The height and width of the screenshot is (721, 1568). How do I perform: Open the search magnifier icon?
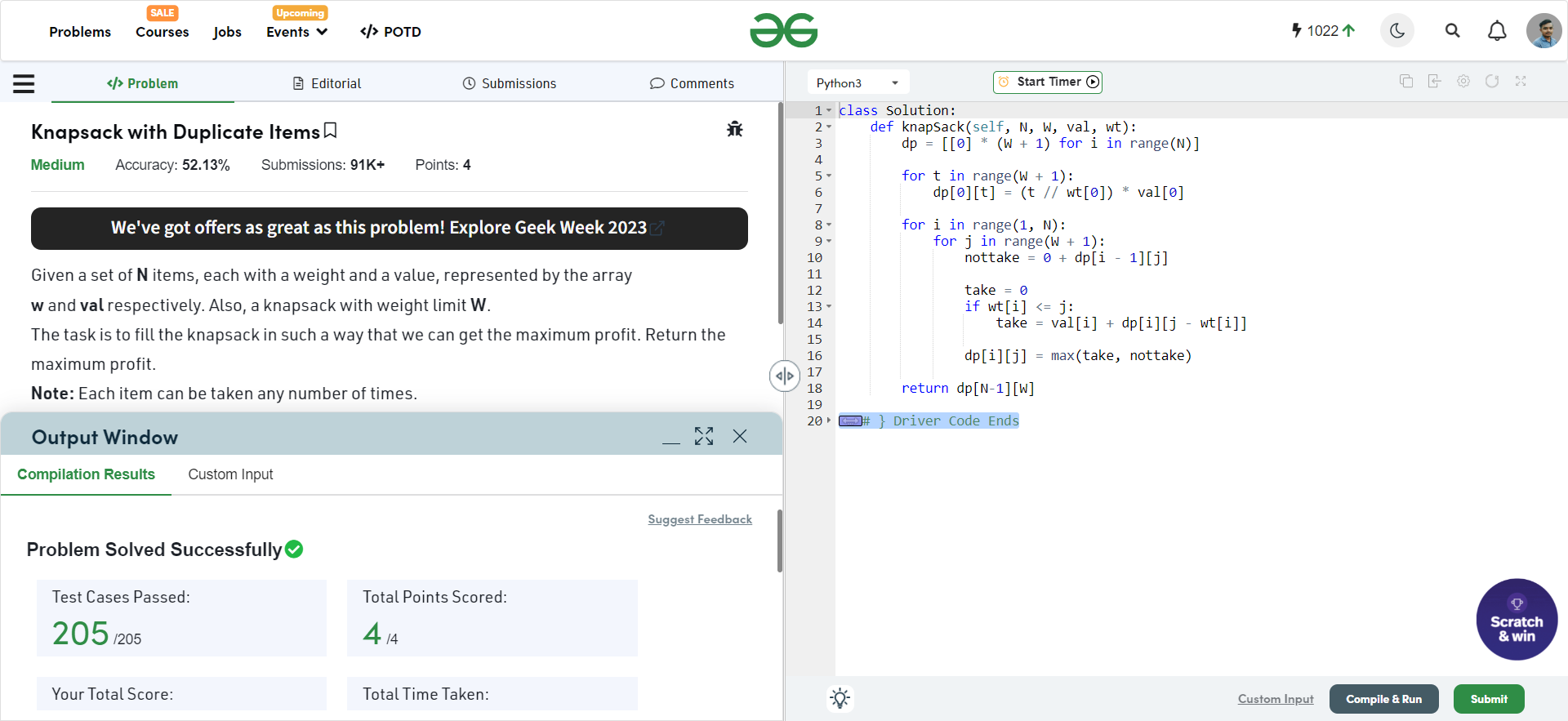[x=1452, y=31]
